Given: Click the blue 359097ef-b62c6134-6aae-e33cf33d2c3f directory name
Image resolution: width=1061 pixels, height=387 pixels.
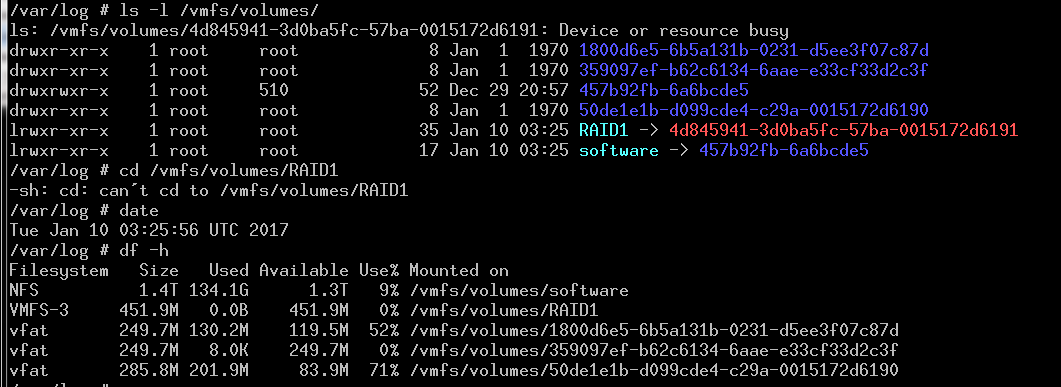Looking at the screenshot, I should 753,70.
